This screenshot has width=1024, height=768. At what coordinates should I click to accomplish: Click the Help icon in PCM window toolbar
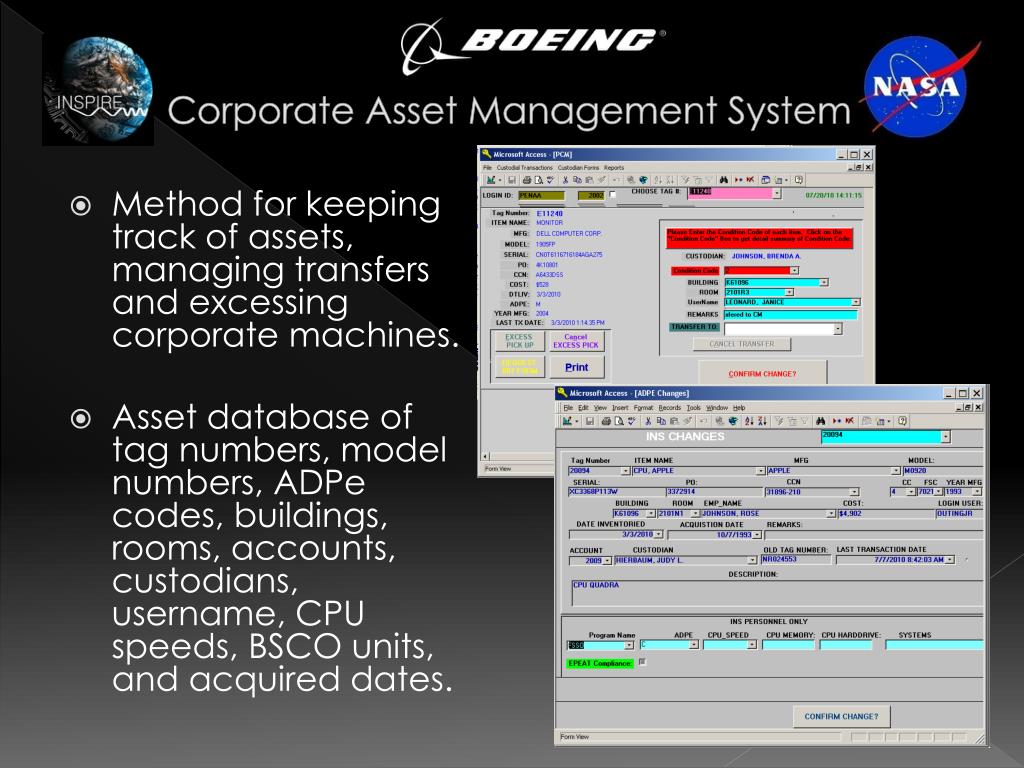pyautogui.click(x=799, y=180)
